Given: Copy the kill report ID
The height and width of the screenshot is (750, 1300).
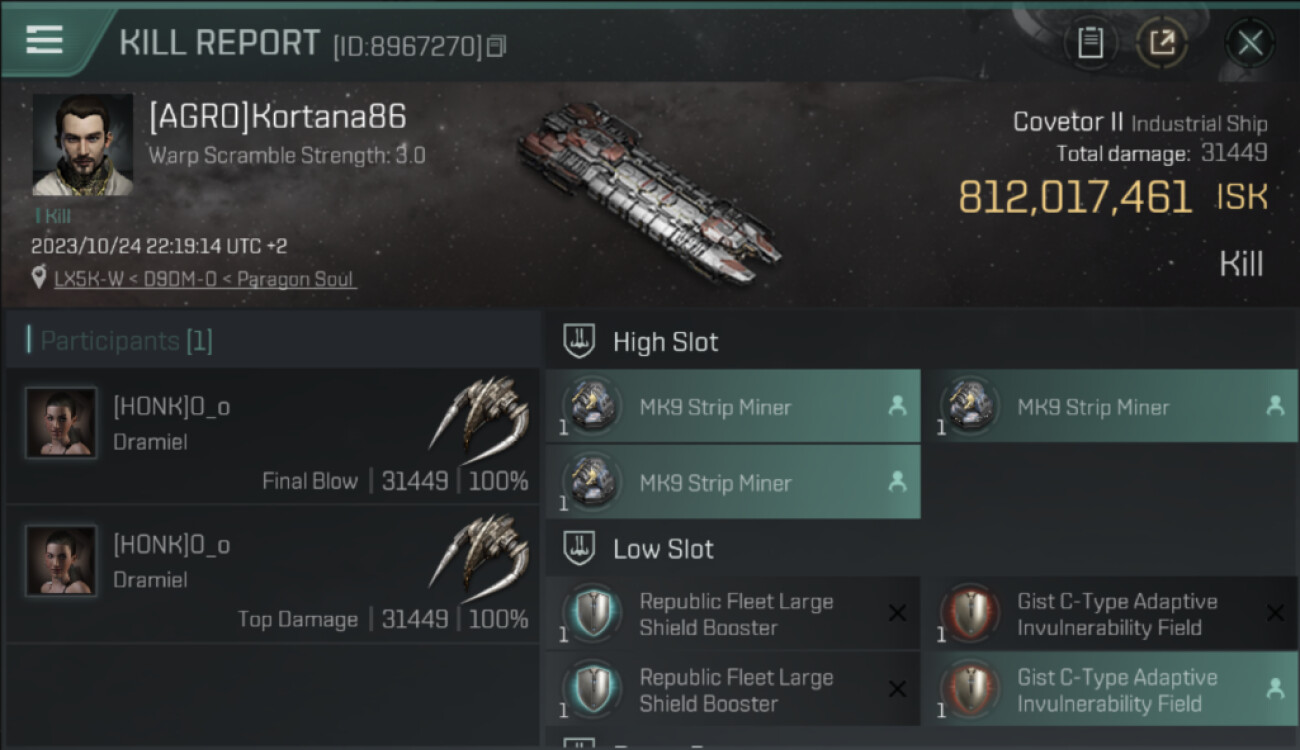Looking at the screenshot, I should 497,46.
